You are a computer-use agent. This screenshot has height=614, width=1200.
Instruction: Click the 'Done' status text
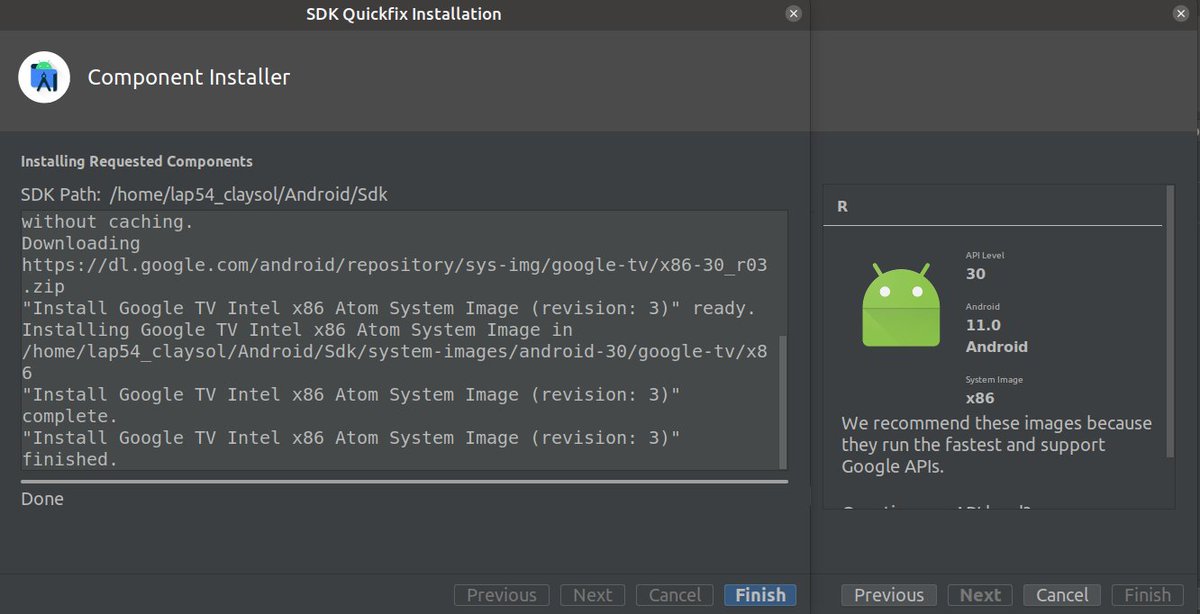click(42, 499)
